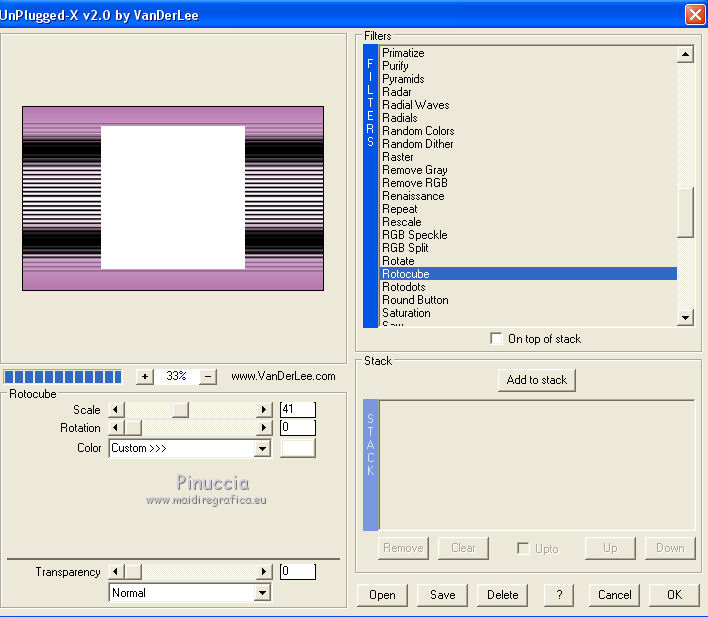Image resolution: width=708 pixels, height=617 pixels.
Task: Click Transparency slider left arrow
Action: pos(116,572)
